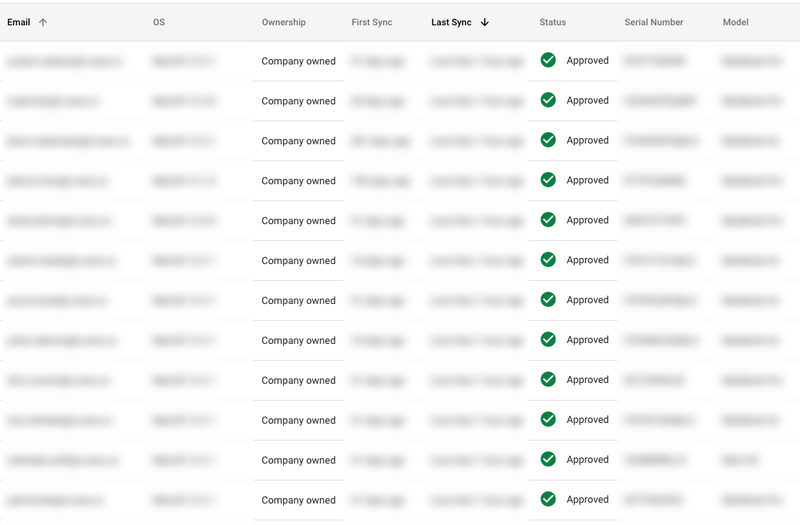
Task: Select Company owned cell in second row
Action: click(298, 101)
